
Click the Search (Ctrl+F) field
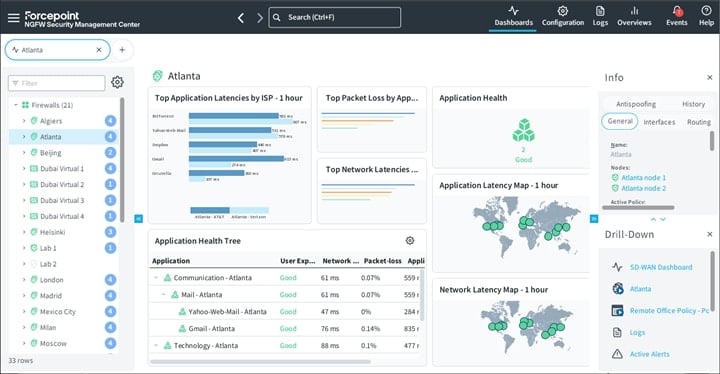coord(334,17)
